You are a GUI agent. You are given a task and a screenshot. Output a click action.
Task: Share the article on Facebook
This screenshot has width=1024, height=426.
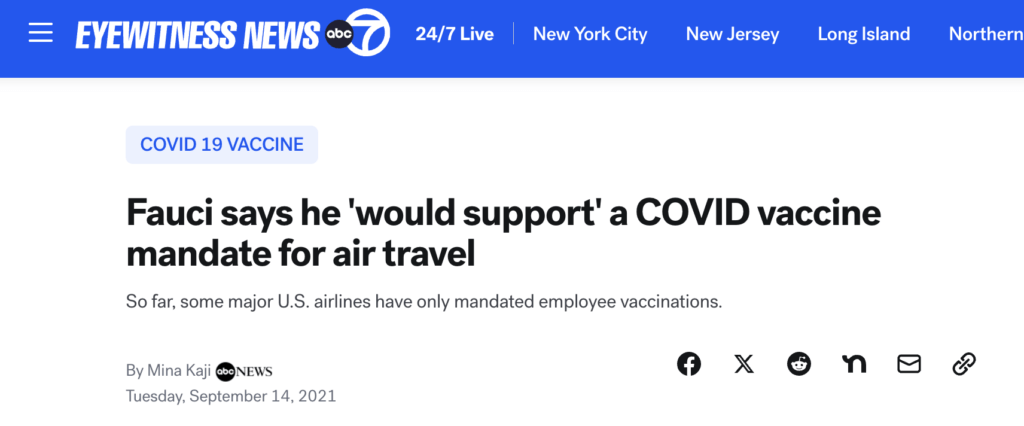(689, 364)
